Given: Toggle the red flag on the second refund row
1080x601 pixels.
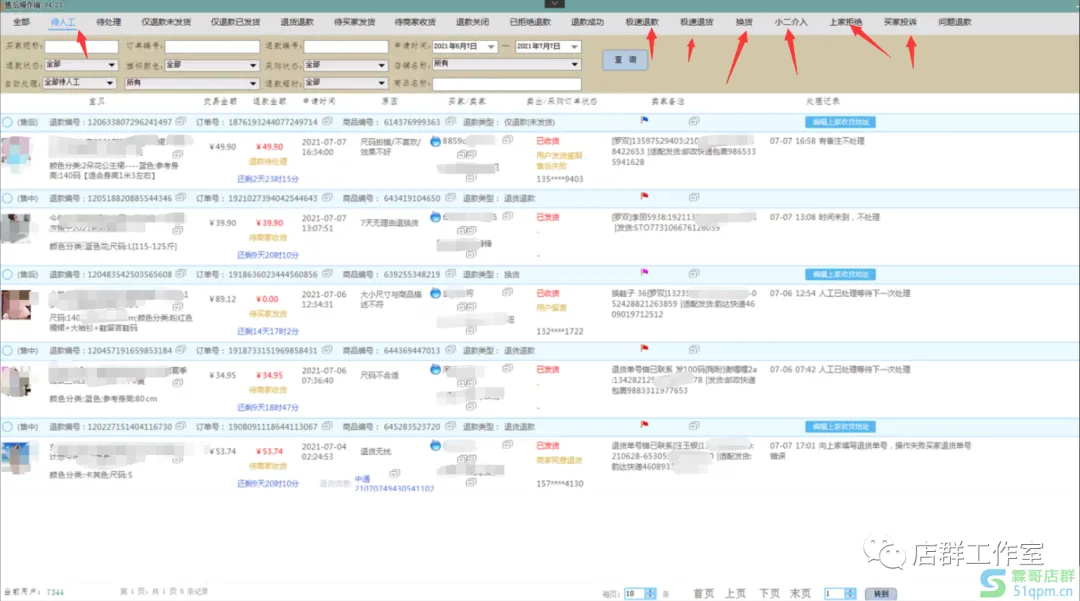Looking at the screenshot, I should pos(644,196).
